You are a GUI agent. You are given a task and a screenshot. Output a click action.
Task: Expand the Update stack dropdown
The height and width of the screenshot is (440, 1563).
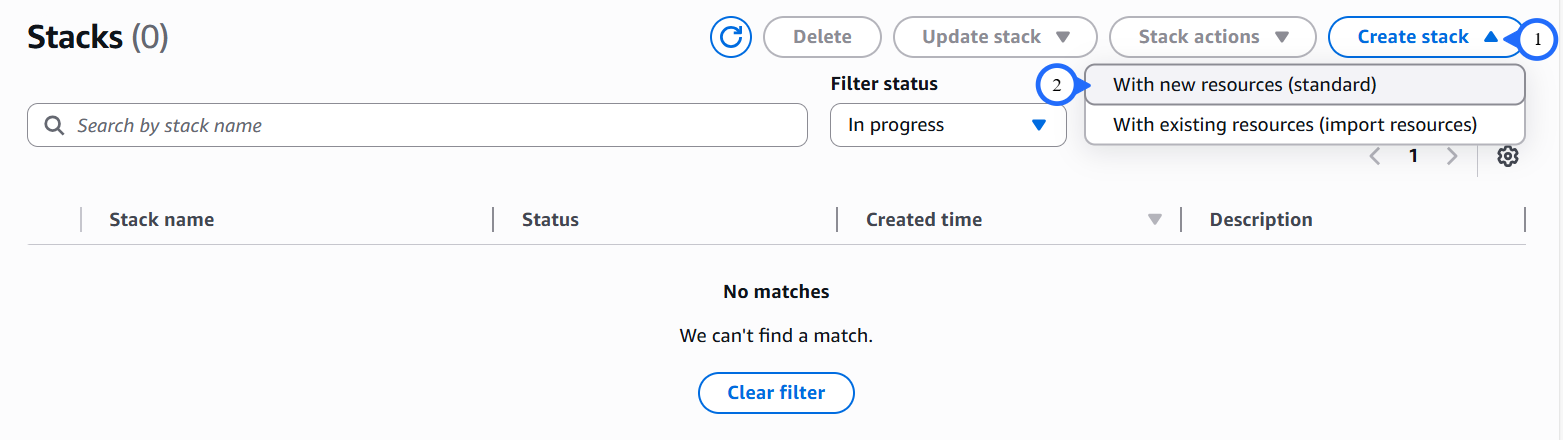pos(995,37)
